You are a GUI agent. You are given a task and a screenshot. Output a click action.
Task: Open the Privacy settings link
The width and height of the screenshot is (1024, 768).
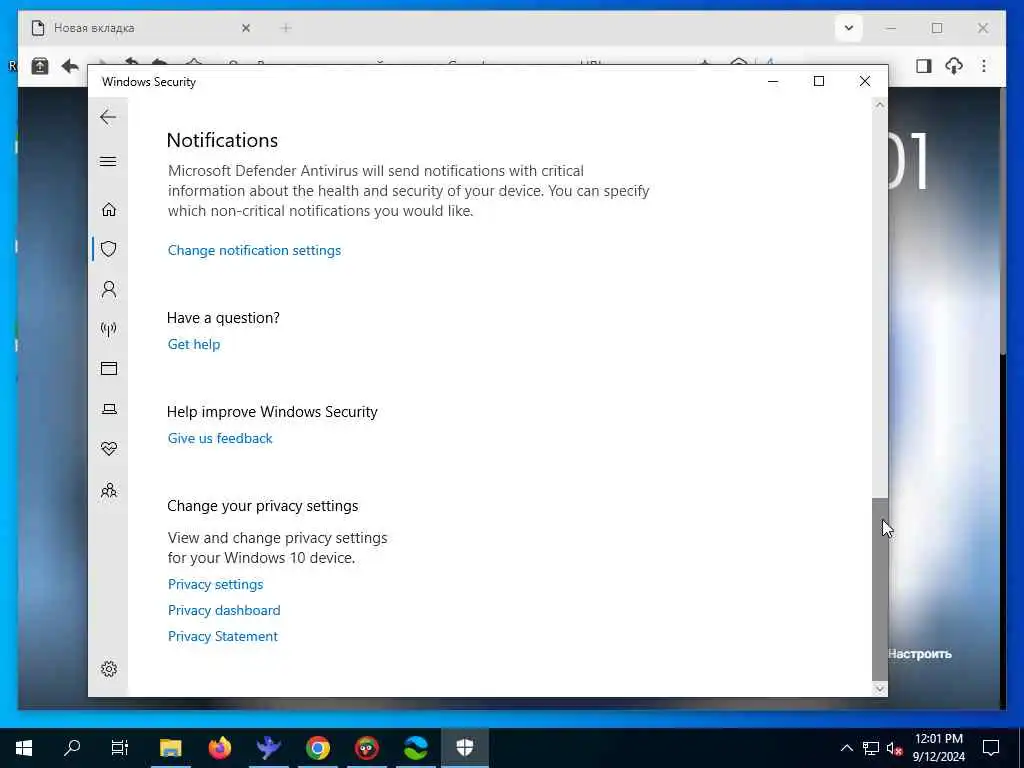(x=216, y=584)
